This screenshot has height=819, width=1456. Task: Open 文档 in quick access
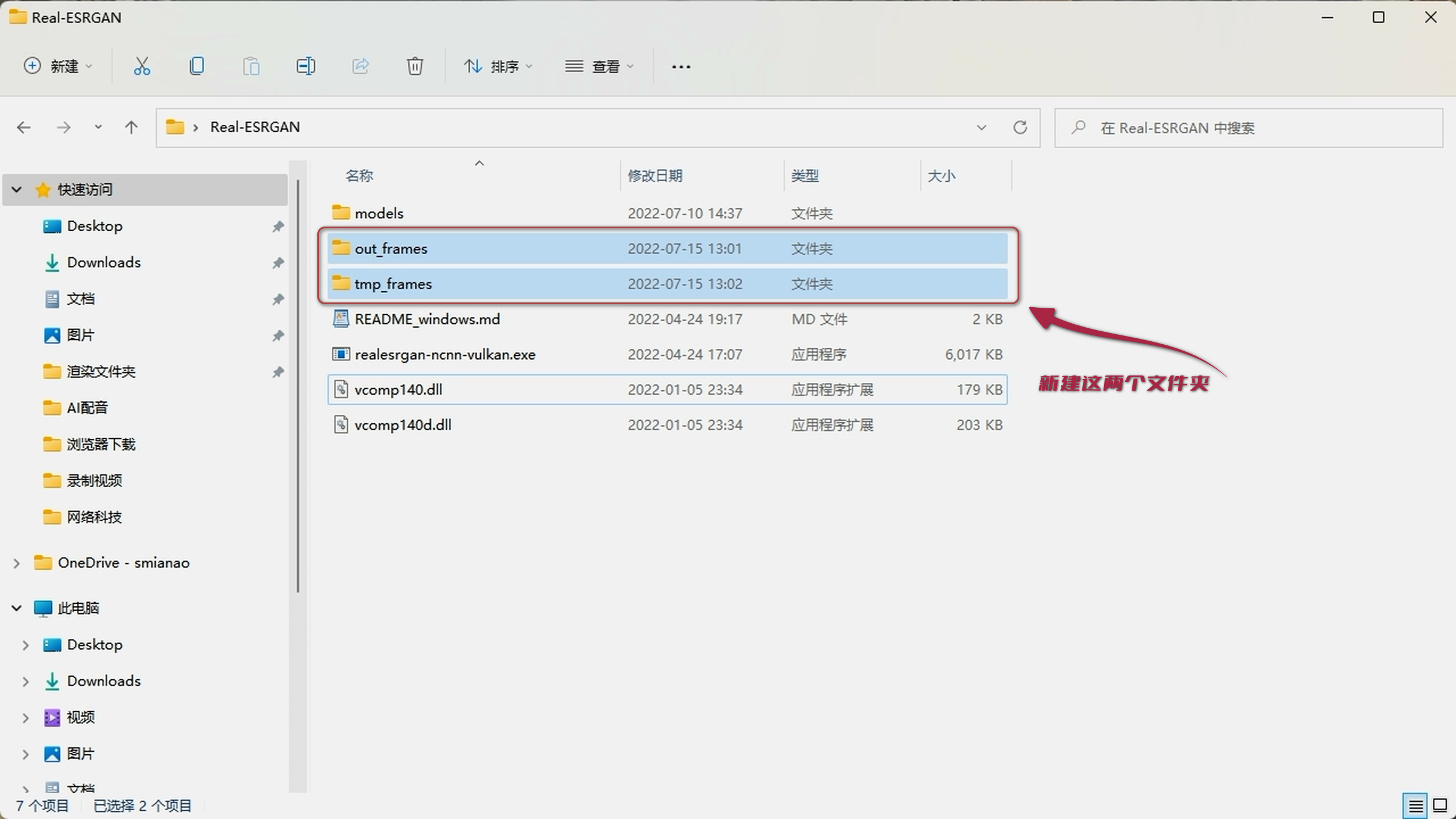(80, 299)
